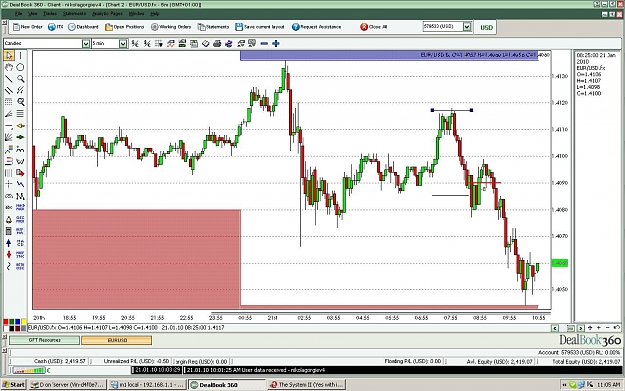Select the green right arrow marker tool

click(x=20, y=137)
